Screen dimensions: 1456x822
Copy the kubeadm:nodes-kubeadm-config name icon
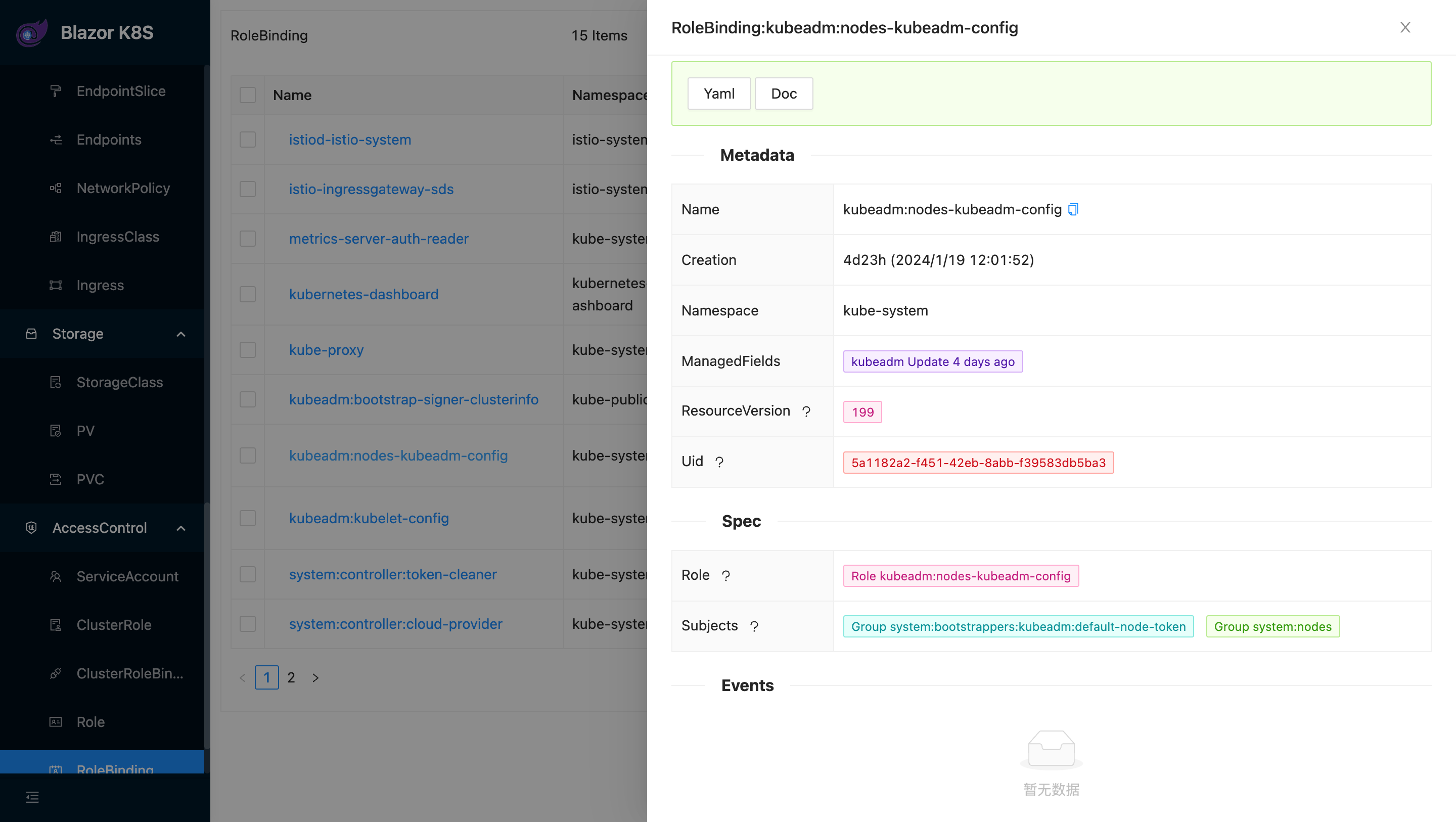click(1073, 209)
